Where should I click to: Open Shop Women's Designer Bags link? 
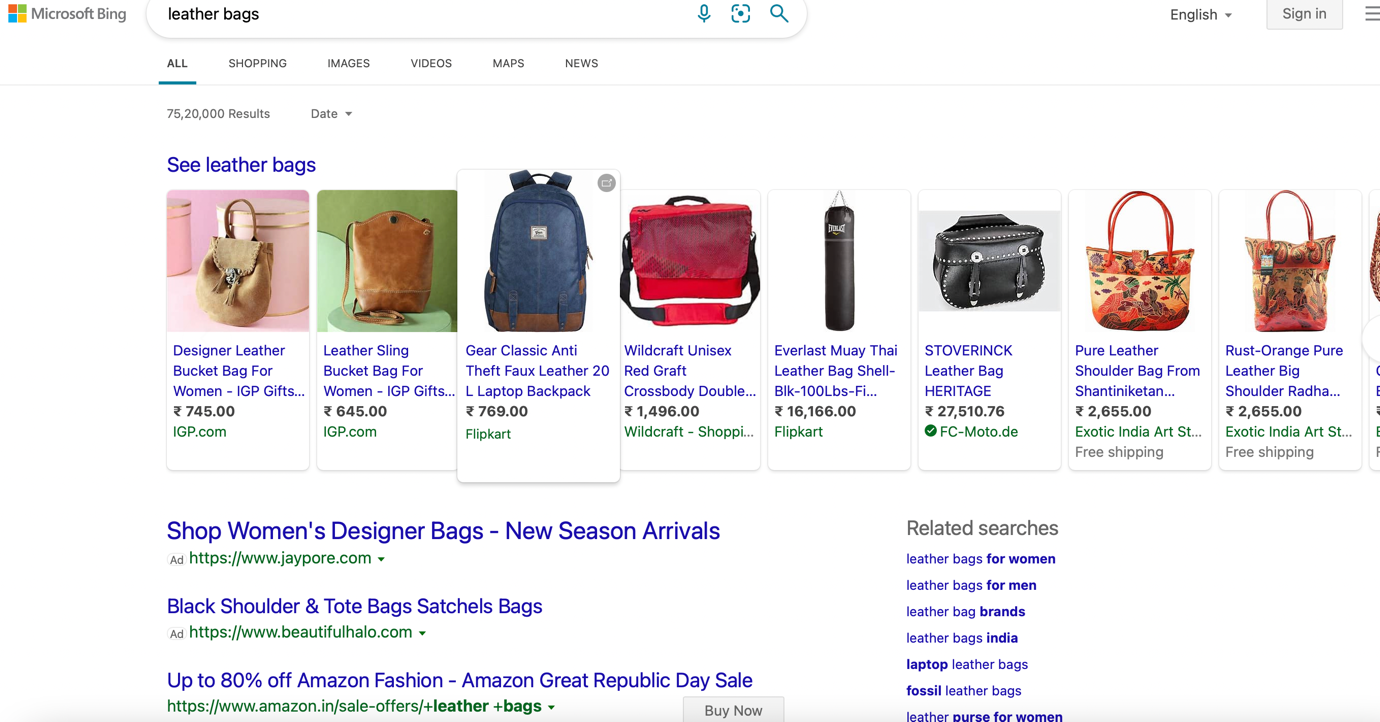click(443, 531)
